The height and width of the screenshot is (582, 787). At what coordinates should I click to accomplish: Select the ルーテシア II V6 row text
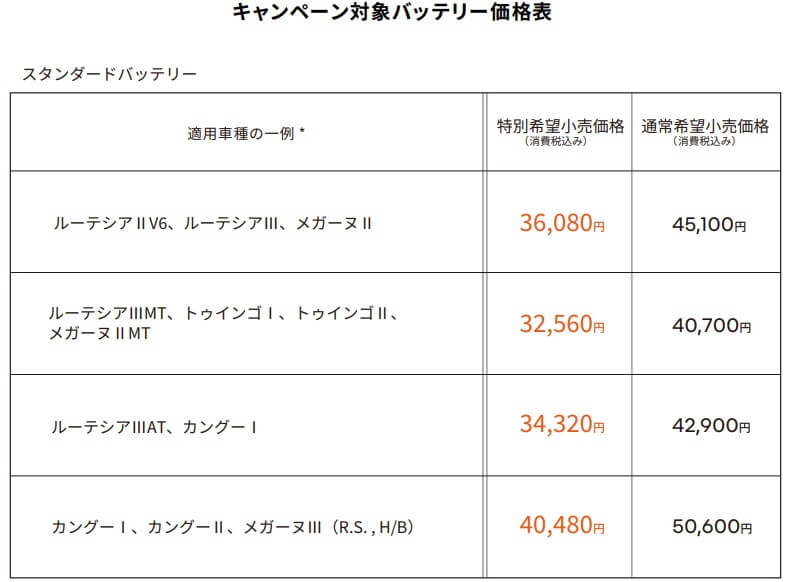[213, 223]
